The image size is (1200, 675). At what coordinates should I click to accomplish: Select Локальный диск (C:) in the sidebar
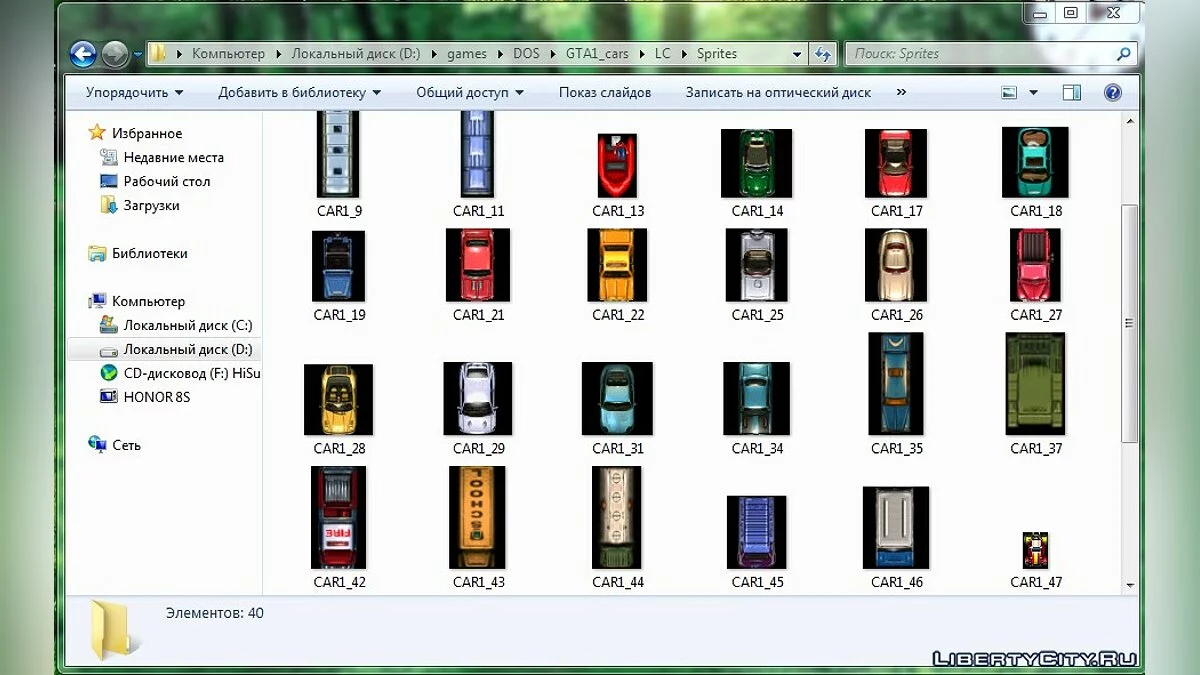click(x=168, y=325)
